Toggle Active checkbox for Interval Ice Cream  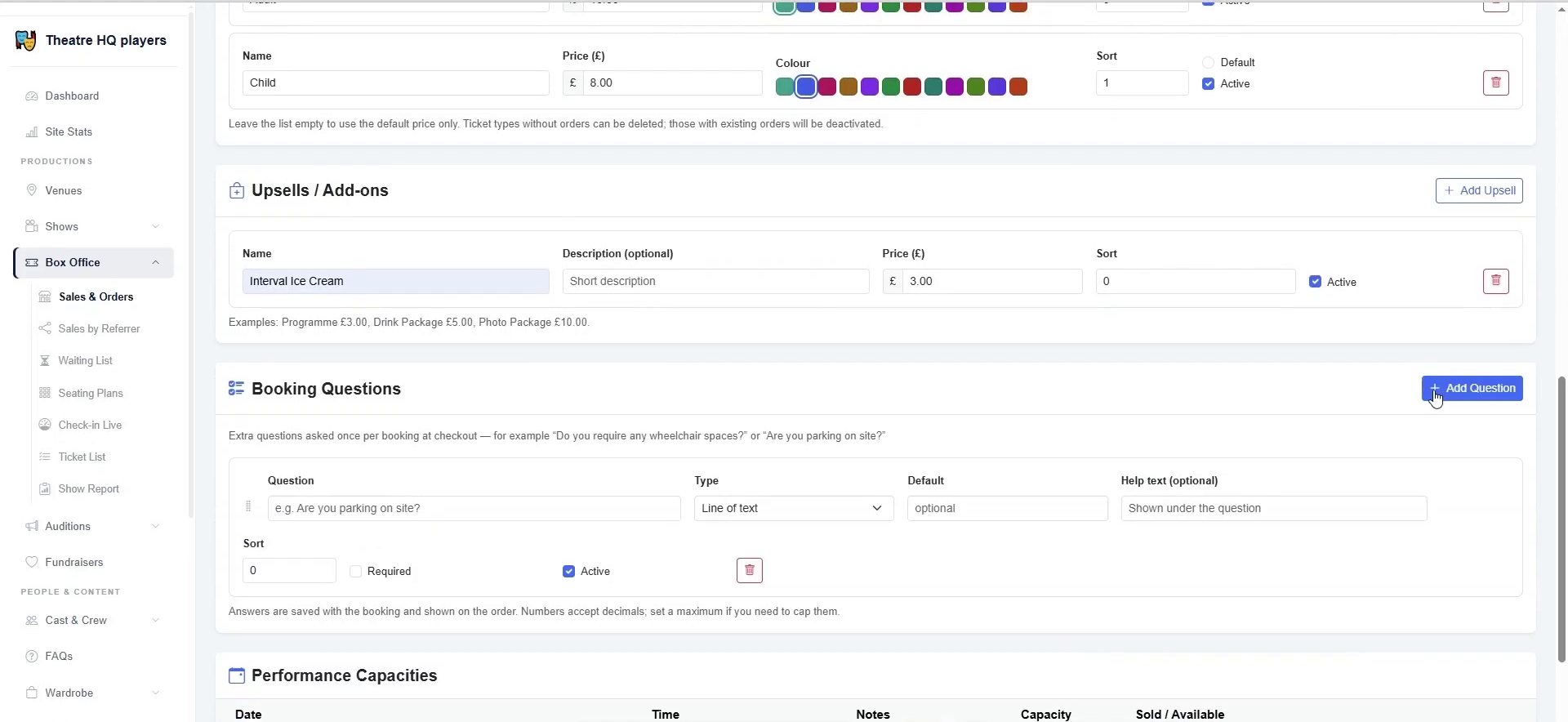coord(1315,282)
